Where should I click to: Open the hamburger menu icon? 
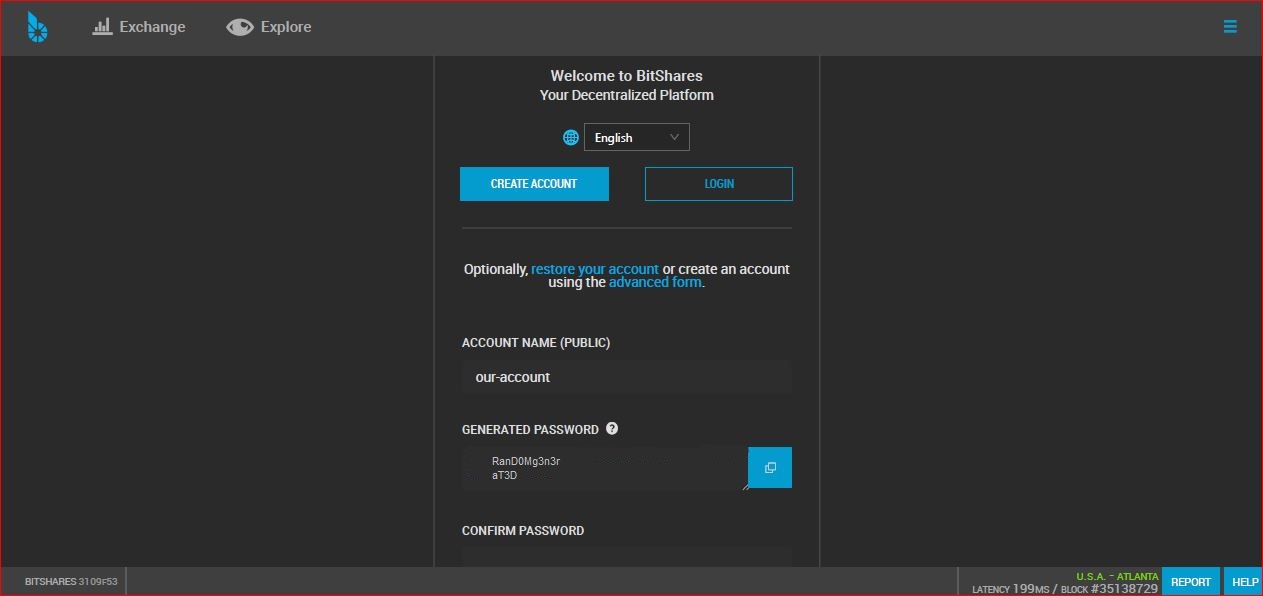(1230, 27)
